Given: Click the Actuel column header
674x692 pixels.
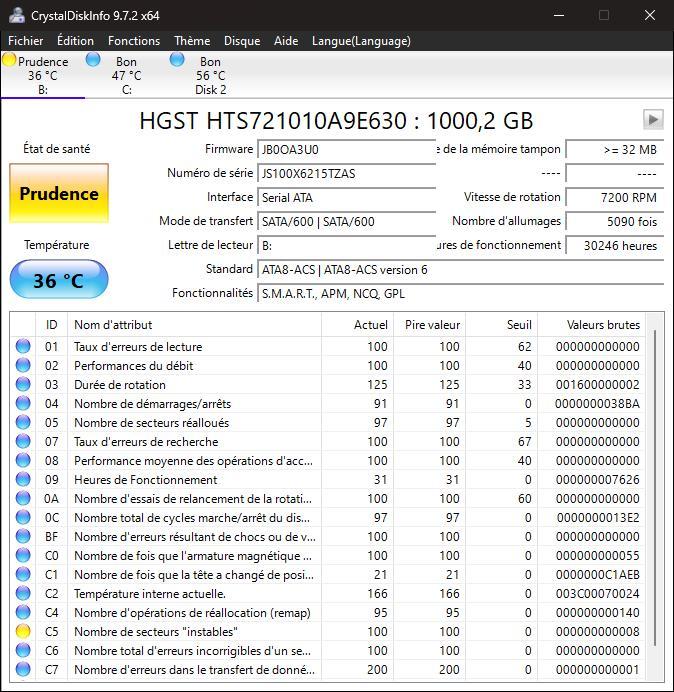Looking at the screenshot, I should pyautogui.click(x=358, y=325).
